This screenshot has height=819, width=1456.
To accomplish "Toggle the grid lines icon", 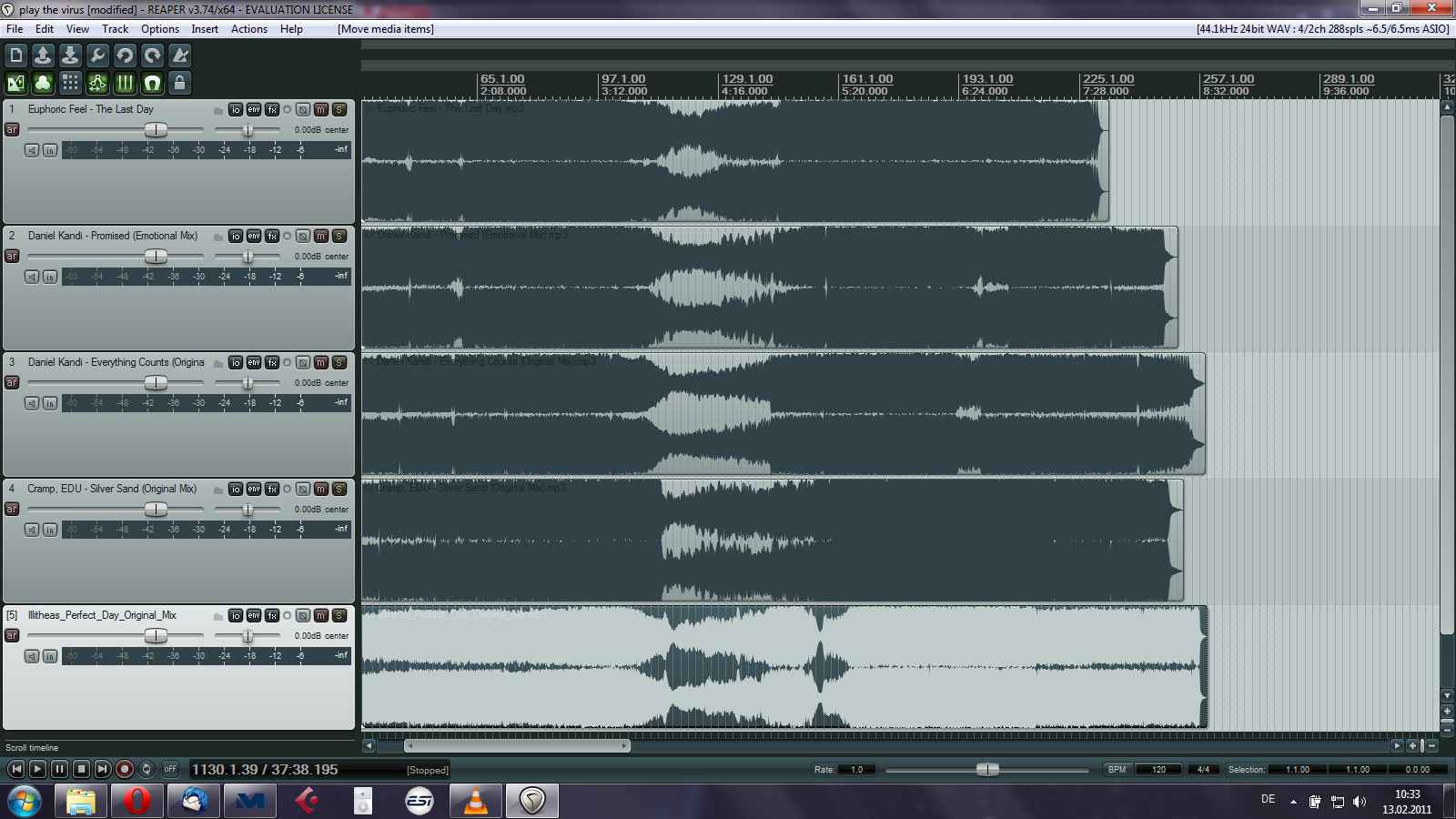I will tap(125, 84).
